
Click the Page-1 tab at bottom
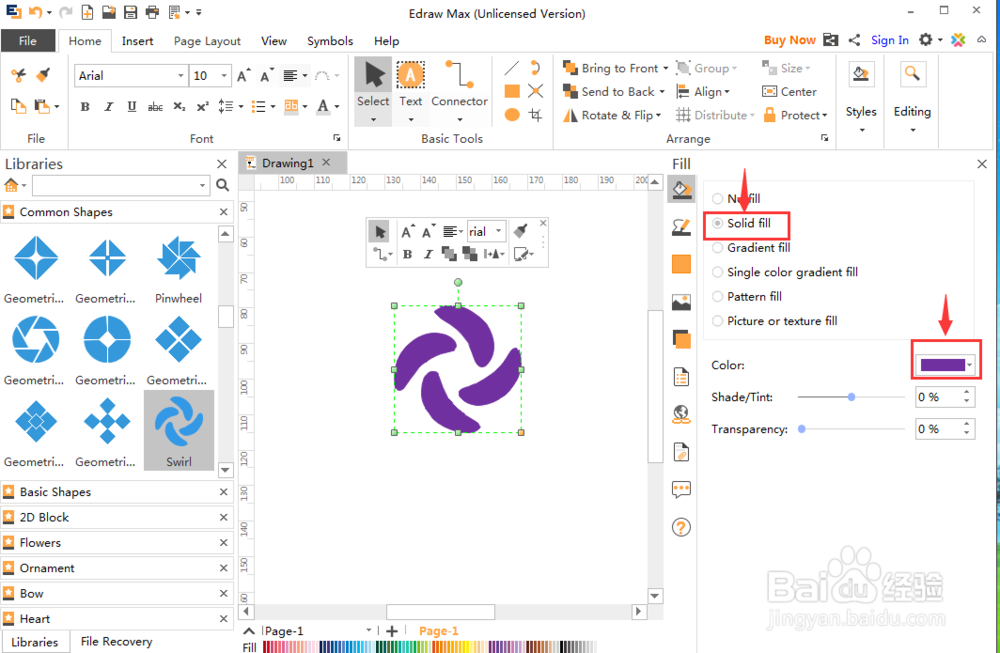pyautogui.click(x=438, y=631)
